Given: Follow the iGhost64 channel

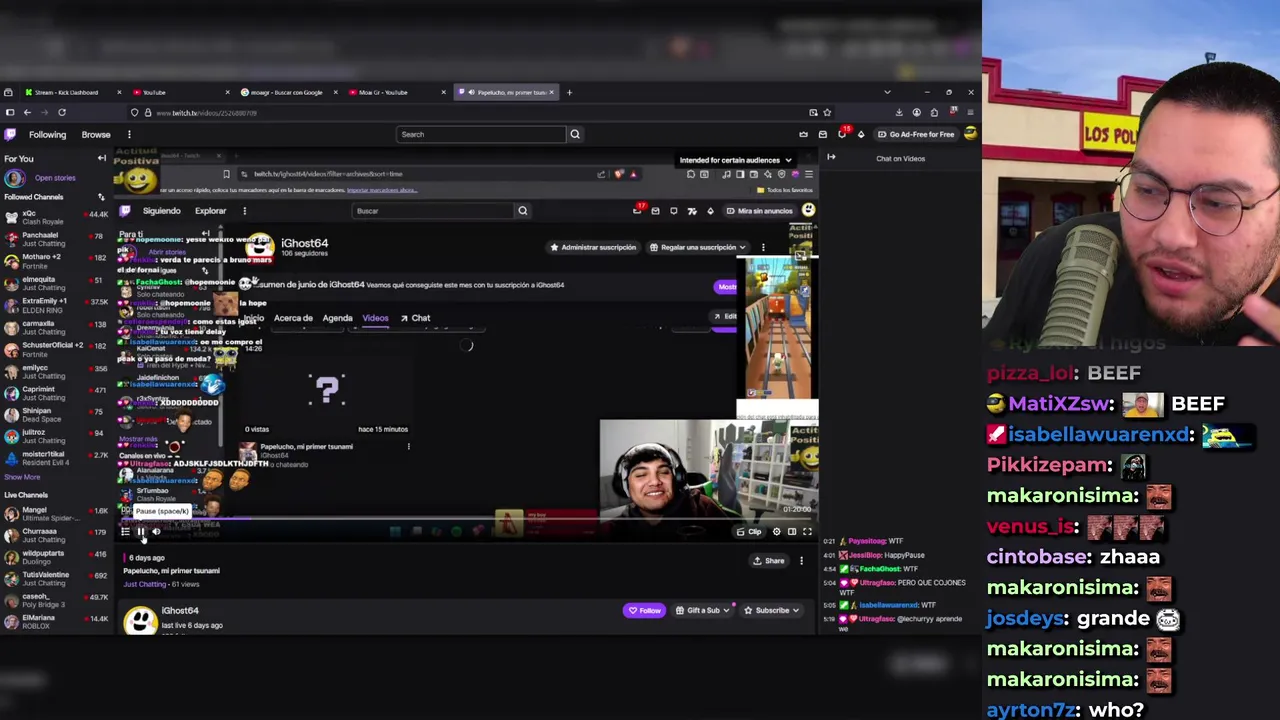Looking at the screenshot, I should [x=644, y=610].
